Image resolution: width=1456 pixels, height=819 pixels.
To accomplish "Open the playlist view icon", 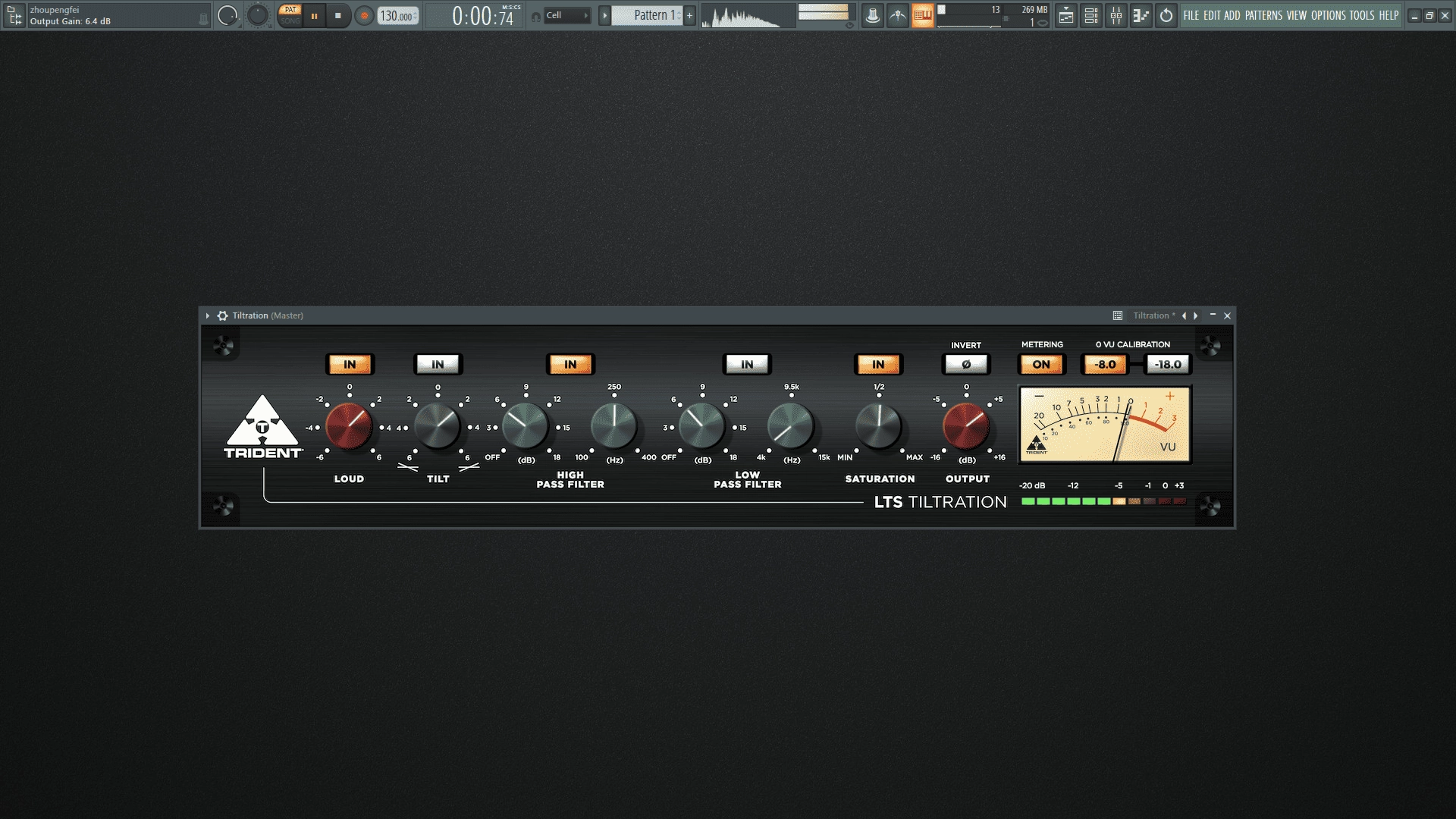I will tap(1066, 15).
